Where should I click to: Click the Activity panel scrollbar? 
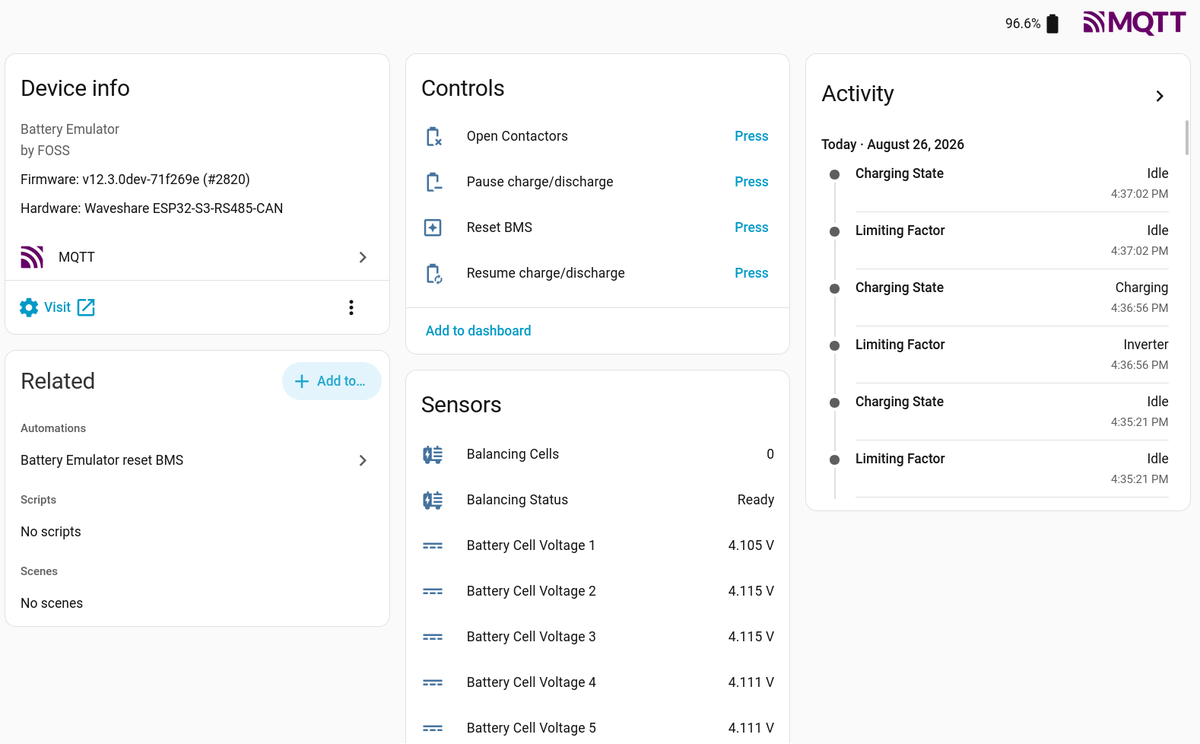pyautogui.click(x=1187, y=137)
